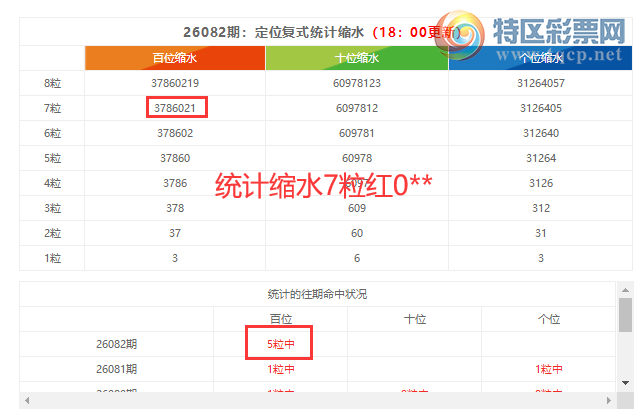Click the vertical scrollbar thumb
Screen dimensions: 635x420
point(625,315)
